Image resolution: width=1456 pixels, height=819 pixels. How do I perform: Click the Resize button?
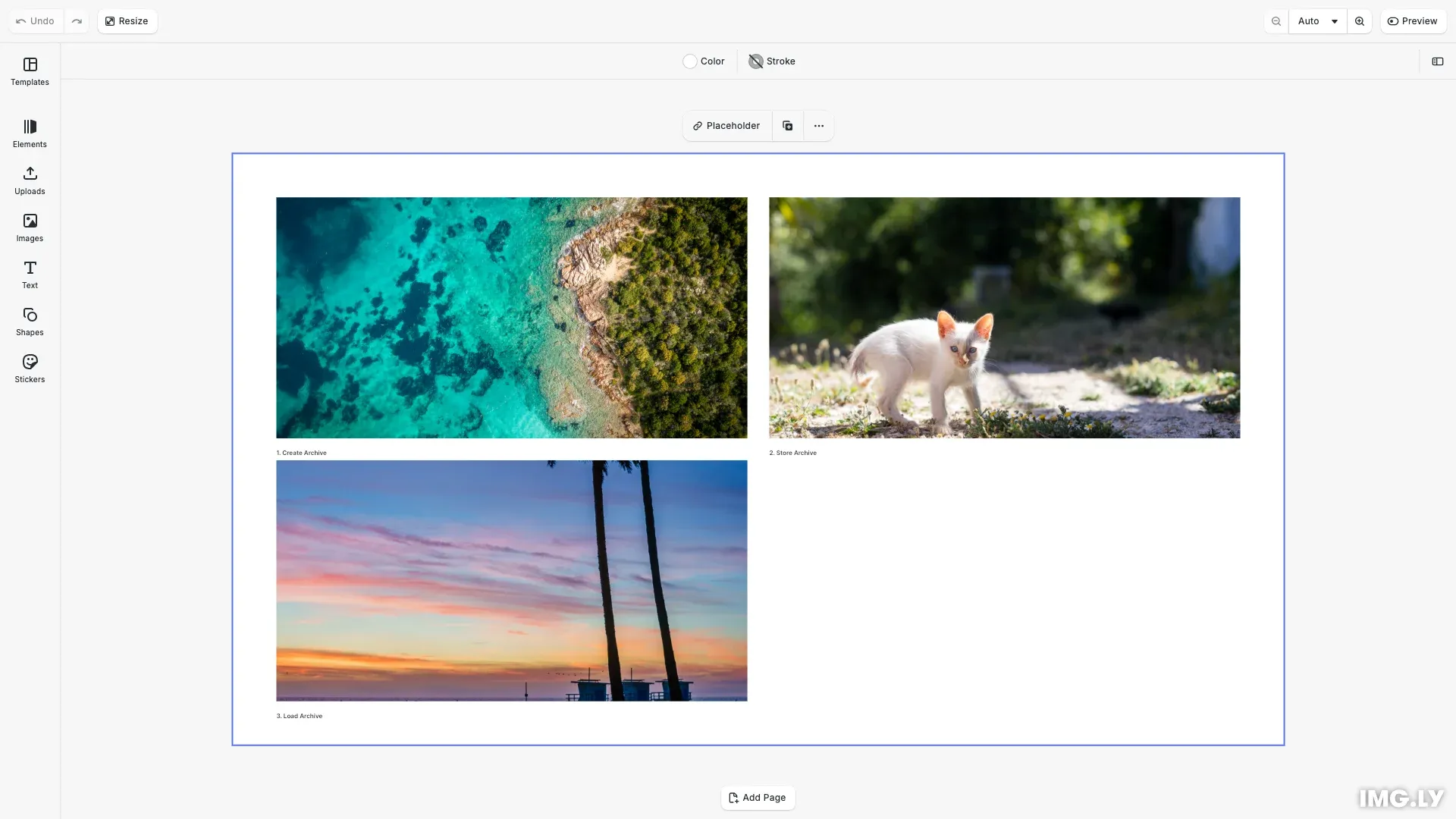[x=127, y=21]
